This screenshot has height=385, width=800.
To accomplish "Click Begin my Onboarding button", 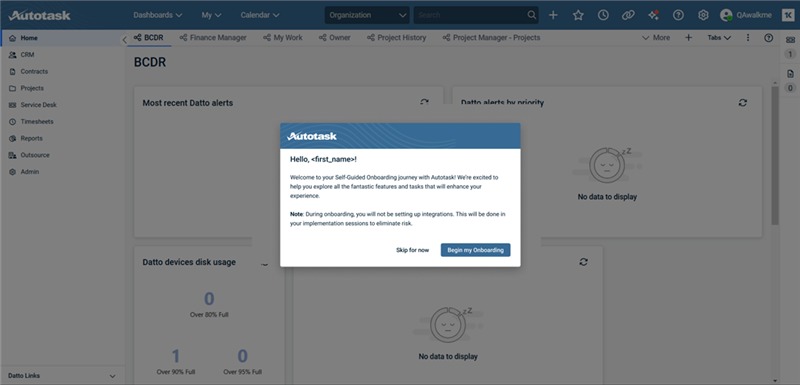I will tap(476, 250).
